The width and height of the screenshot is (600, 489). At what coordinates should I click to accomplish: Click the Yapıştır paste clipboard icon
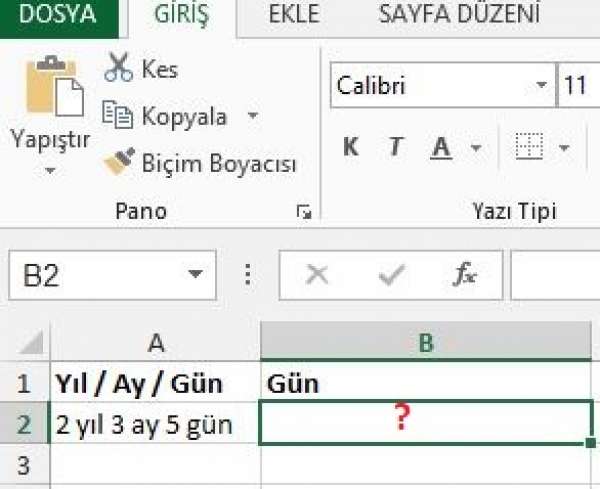pyautogui.click(x=55, y=86)
